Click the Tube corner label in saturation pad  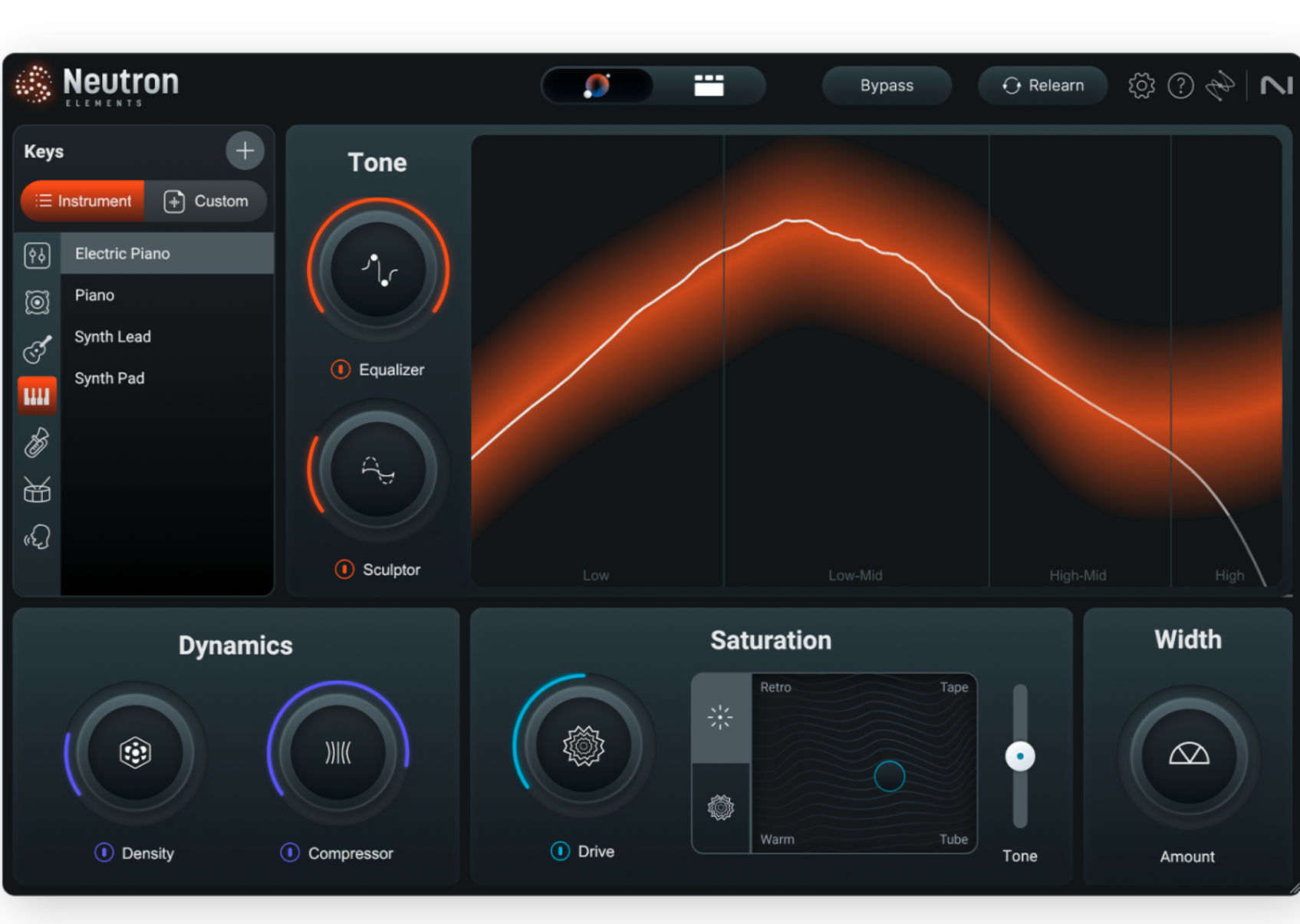pyautogui.click(x=954, y=840)
